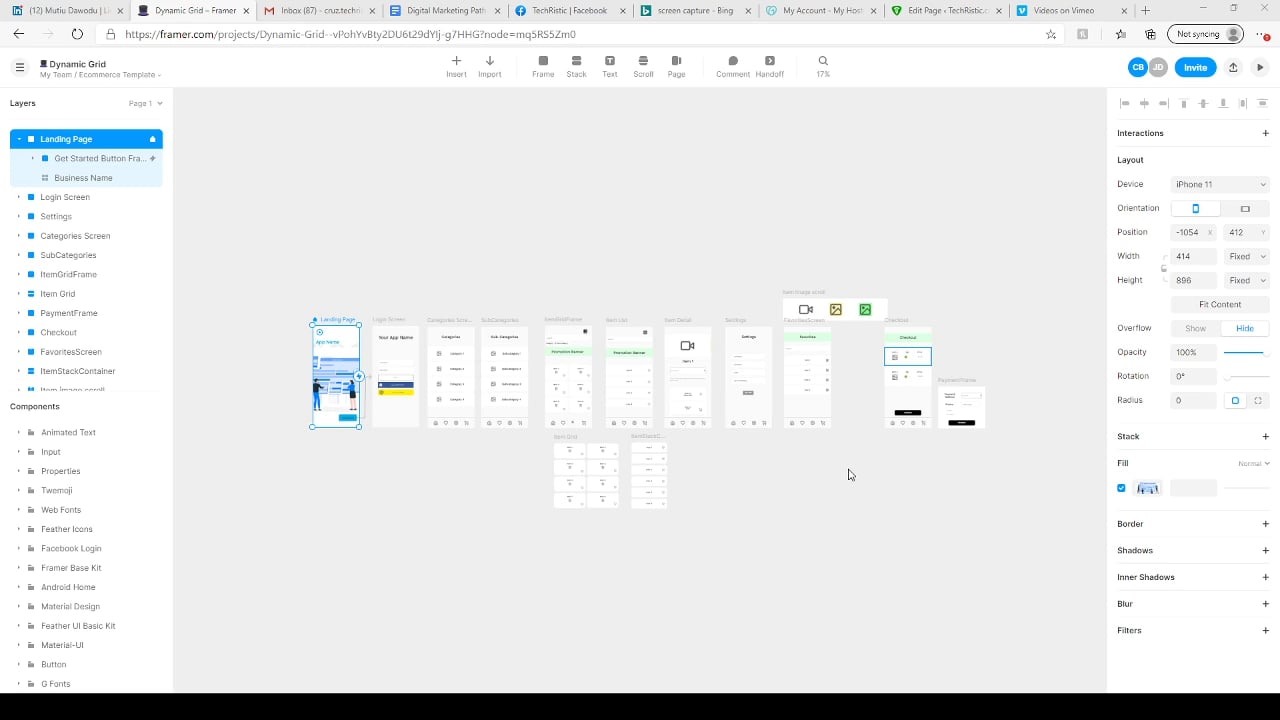Select the Scroll tool

point(643,66)
